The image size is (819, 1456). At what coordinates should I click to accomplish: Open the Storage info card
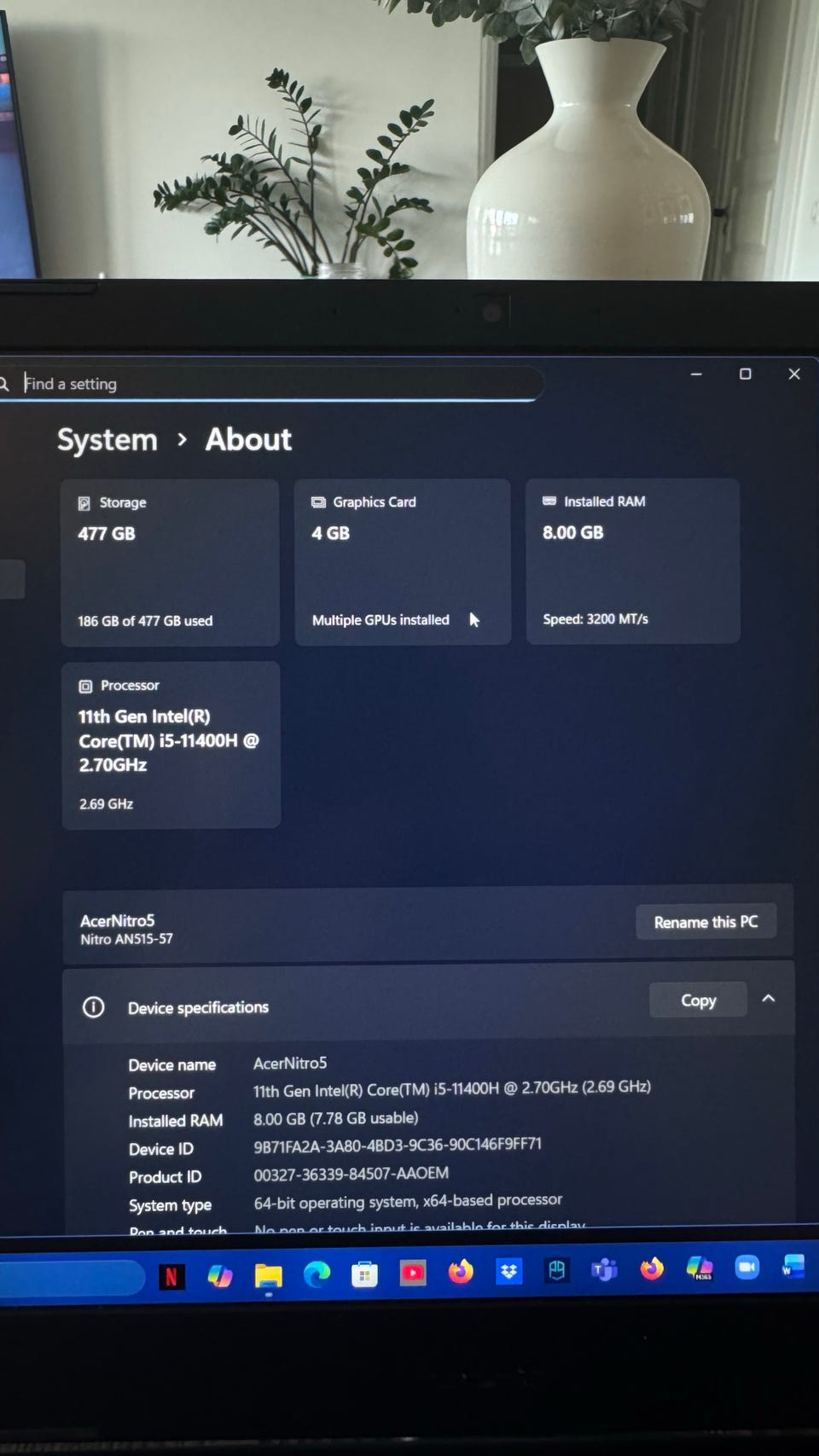coord(170,563)
